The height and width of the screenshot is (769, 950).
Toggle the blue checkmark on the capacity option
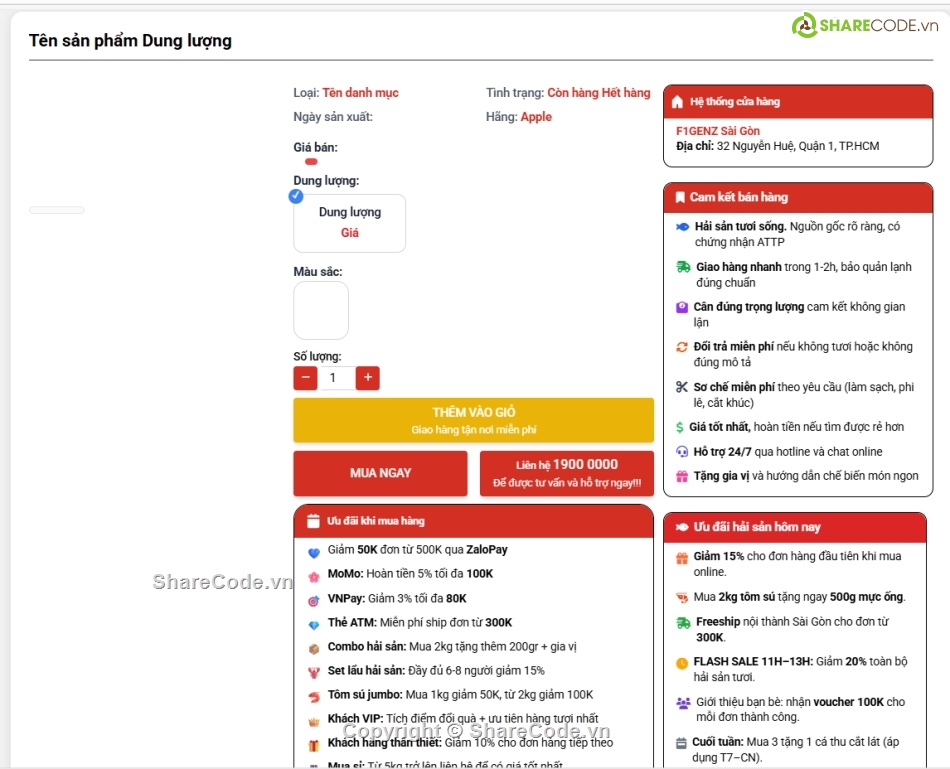point(296,196)
